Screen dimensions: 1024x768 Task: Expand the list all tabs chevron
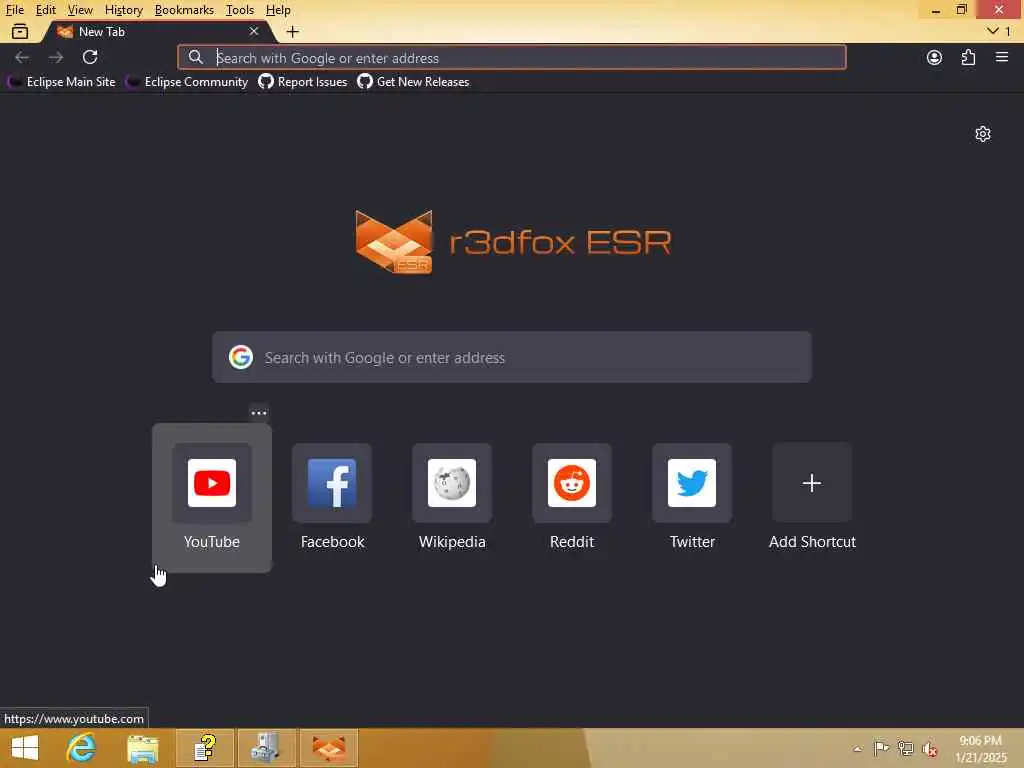pos(993,31)
